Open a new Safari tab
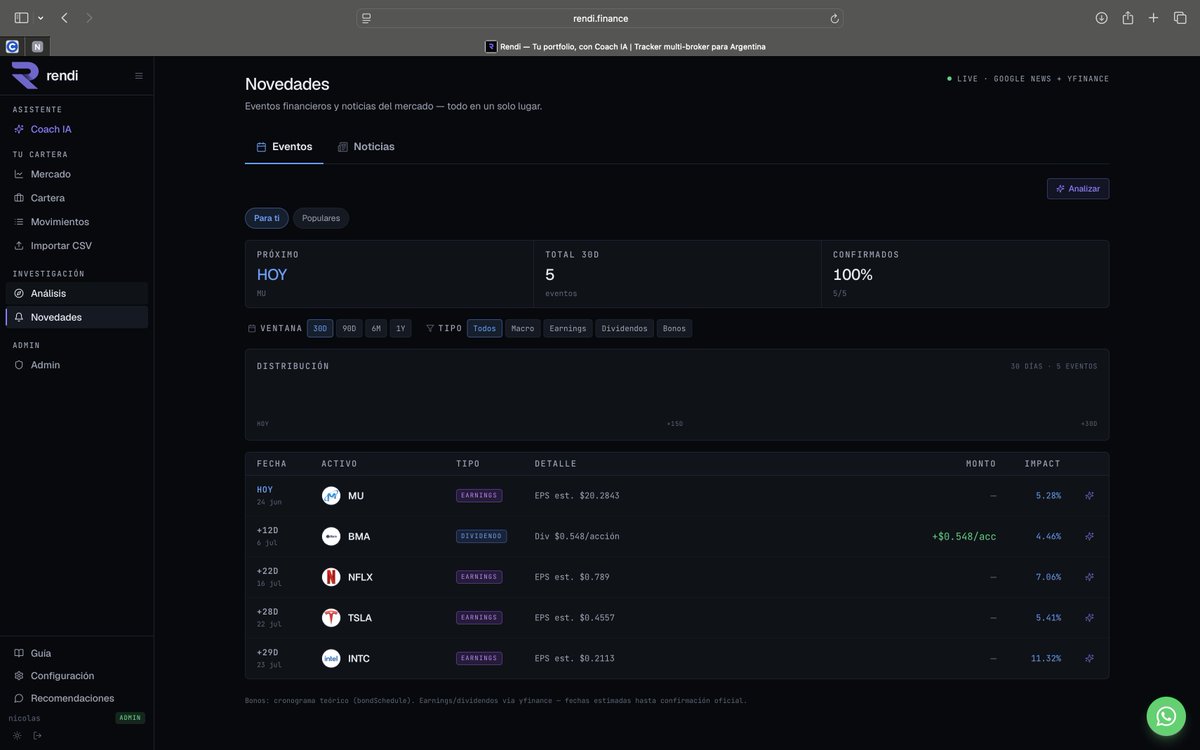Viewport: 1200px width, 750px height. pyautogui.click(x=1153, y=18)
